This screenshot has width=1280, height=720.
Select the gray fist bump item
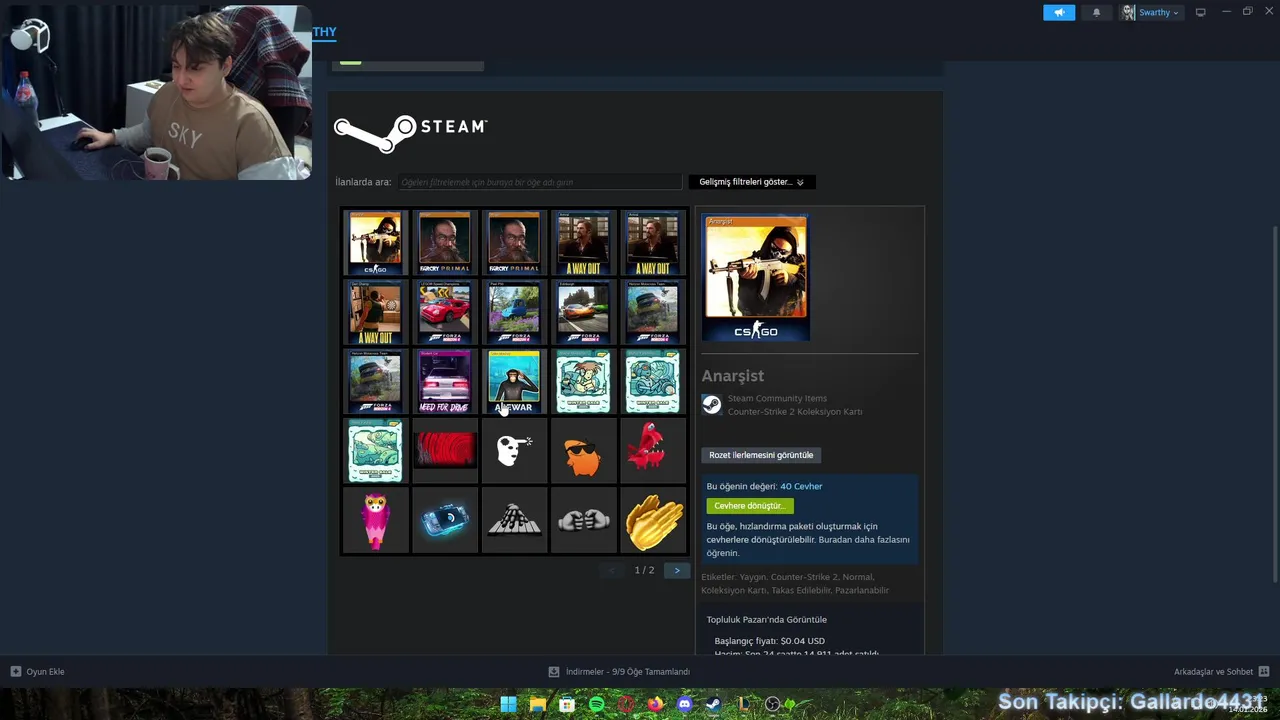[584, 520]
